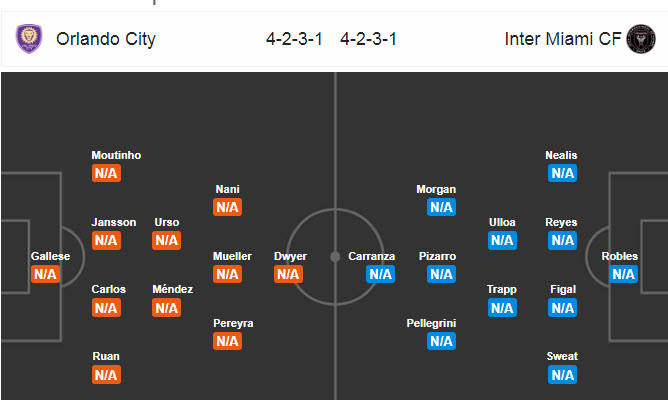Click Nani's orange N/A rating badge
This screenshot has height=400, width=668.
click(227, 207)
